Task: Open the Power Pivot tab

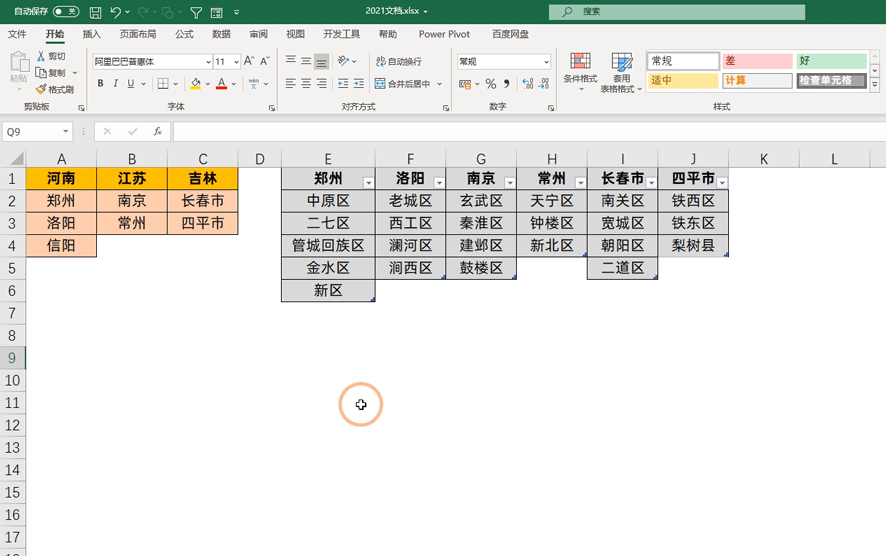Action: coord(444,34)
